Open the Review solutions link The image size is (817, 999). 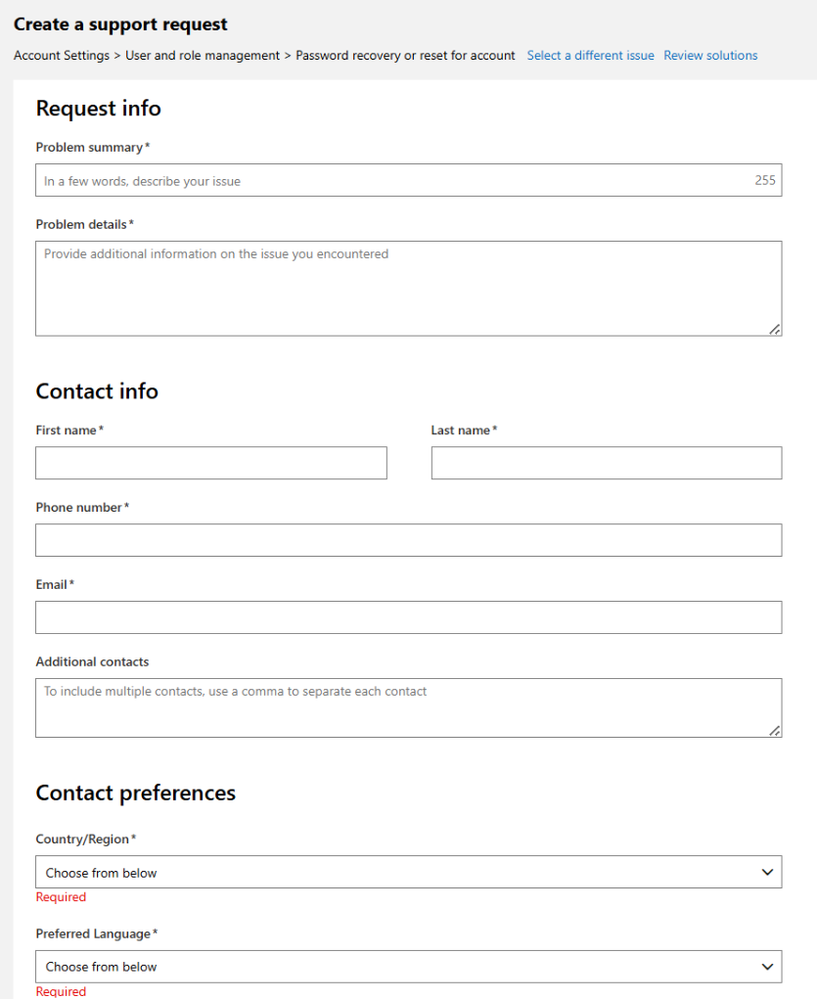710,56
